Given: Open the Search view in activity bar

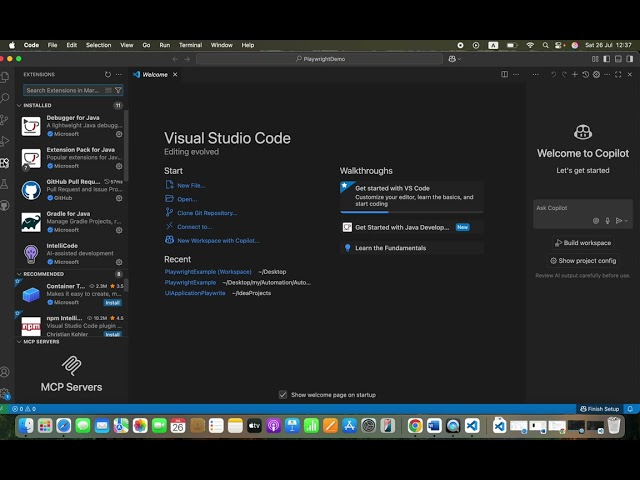Looking at the screenshot, I should click(x=4, y=98).
